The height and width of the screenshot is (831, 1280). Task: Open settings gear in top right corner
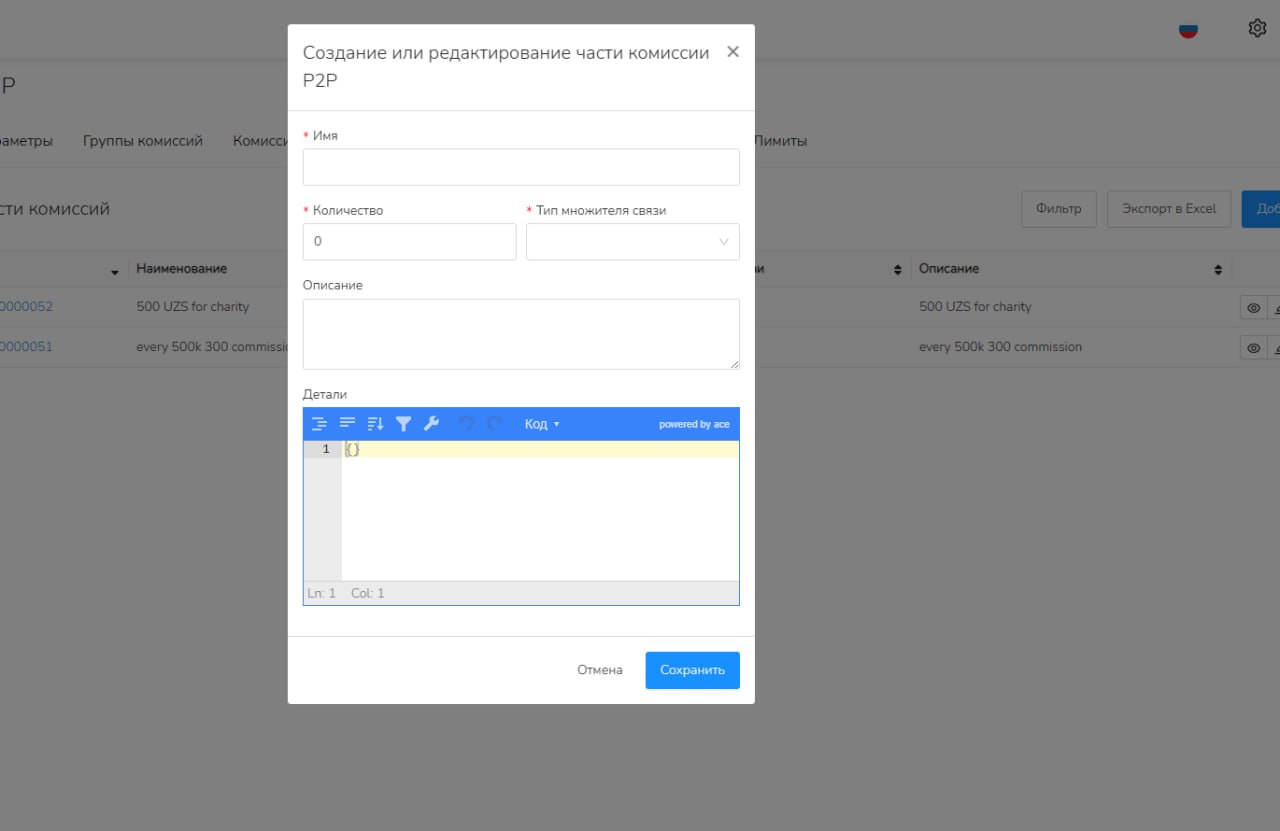coord(1257,28)
